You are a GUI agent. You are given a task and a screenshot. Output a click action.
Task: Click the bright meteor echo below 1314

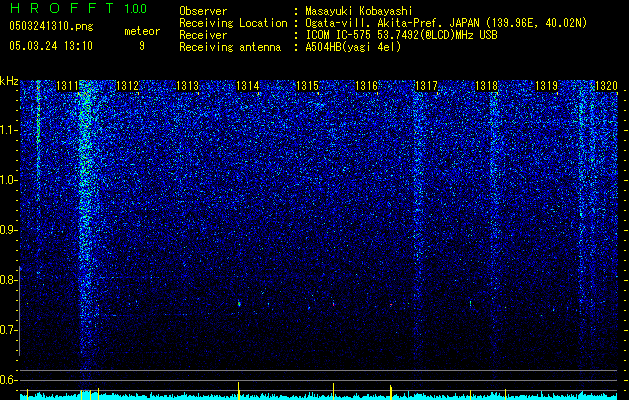tap(239, 304)
